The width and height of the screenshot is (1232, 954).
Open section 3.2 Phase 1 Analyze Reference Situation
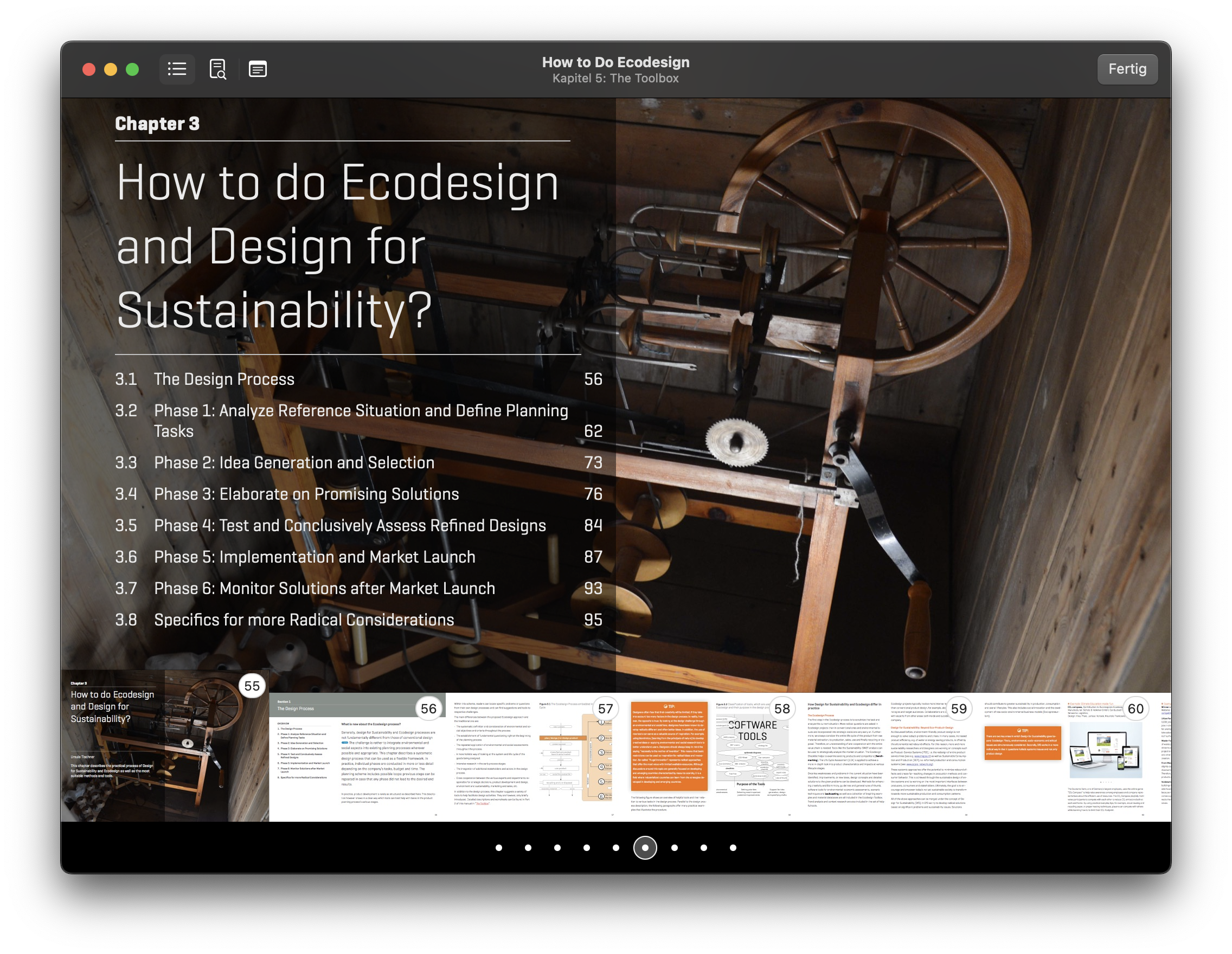[359, 421]
